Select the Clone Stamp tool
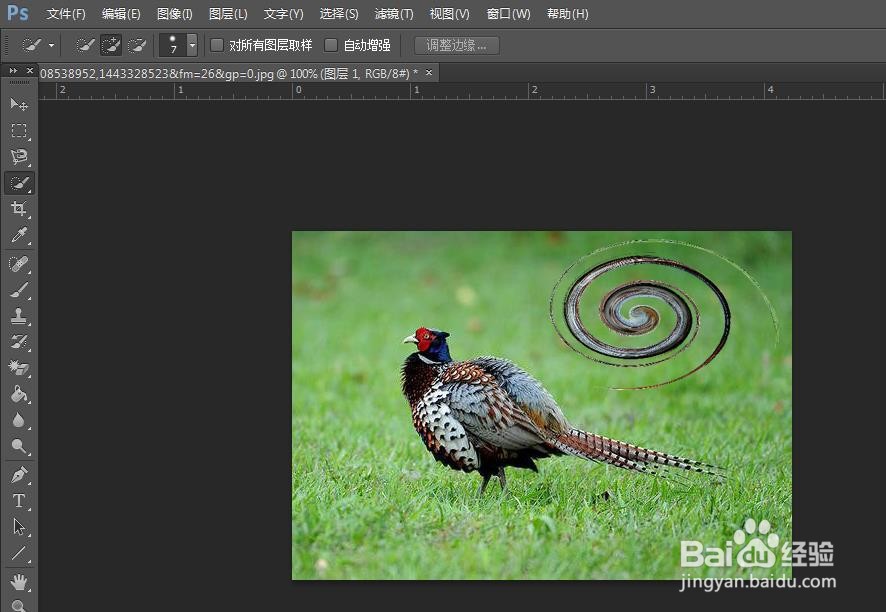 [x=19, y=316]
